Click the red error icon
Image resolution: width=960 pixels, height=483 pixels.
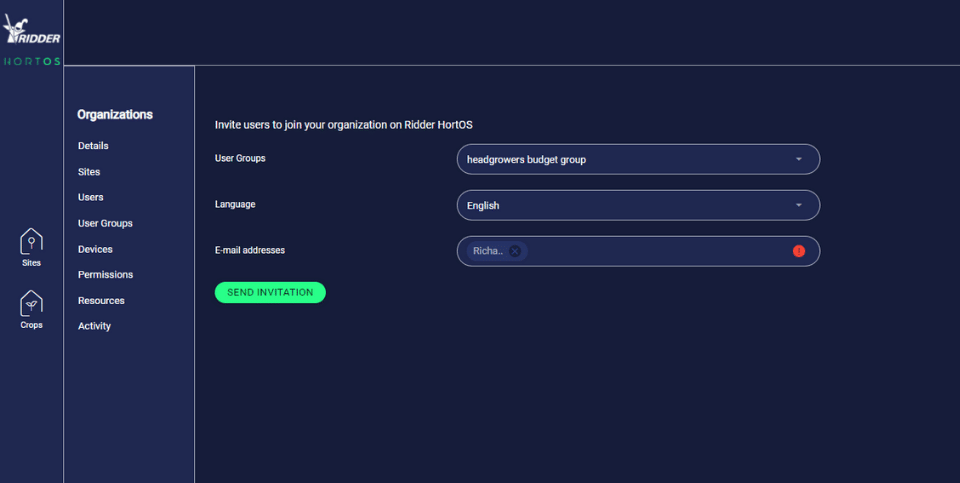pyautogui.click(x=798, y=251)
